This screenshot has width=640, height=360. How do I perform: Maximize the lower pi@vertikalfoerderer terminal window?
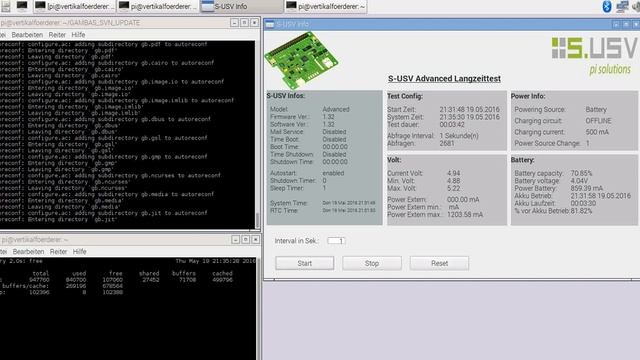click(x=245, y=240)
